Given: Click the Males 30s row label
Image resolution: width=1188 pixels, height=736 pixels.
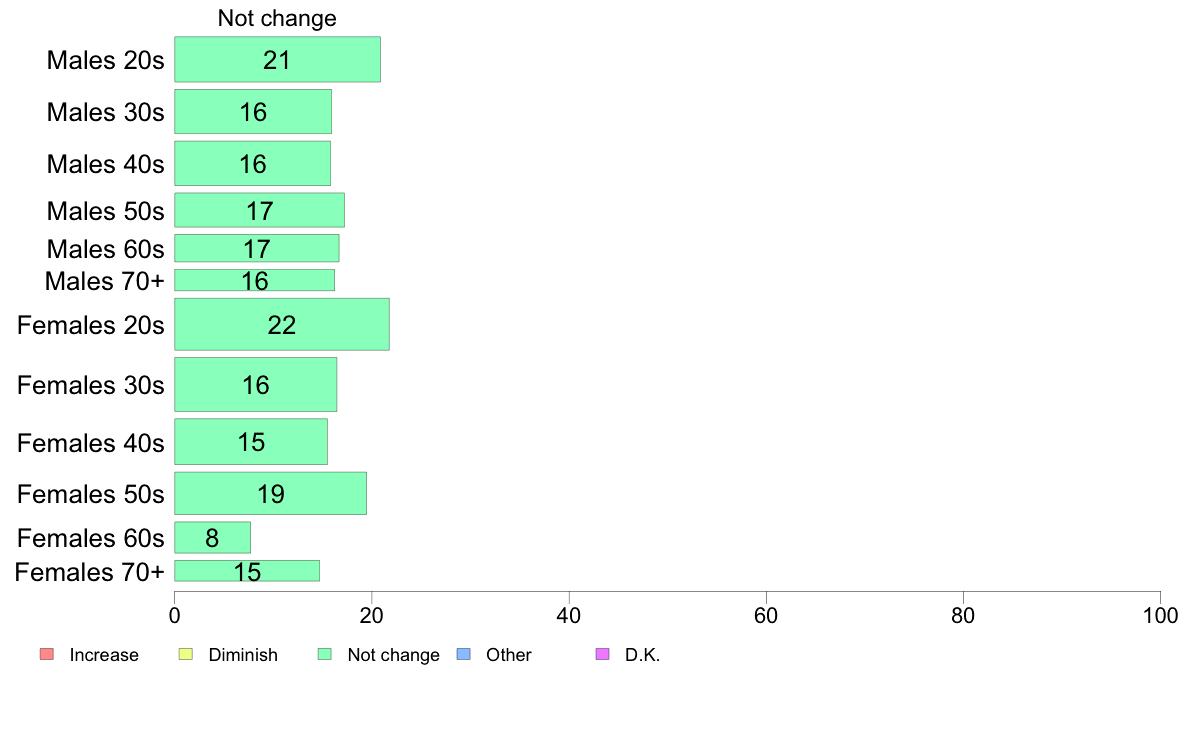Looking at the screenshot, I should [105, 112].
